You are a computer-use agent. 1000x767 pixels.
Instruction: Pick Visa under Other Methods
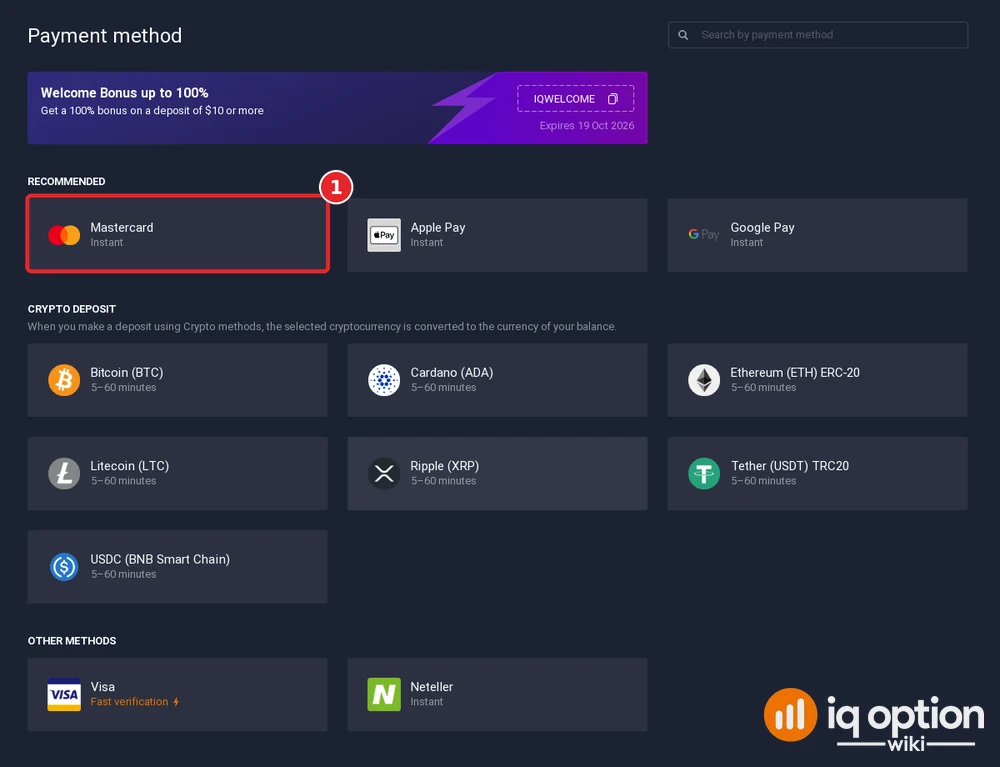coord(177,694)
